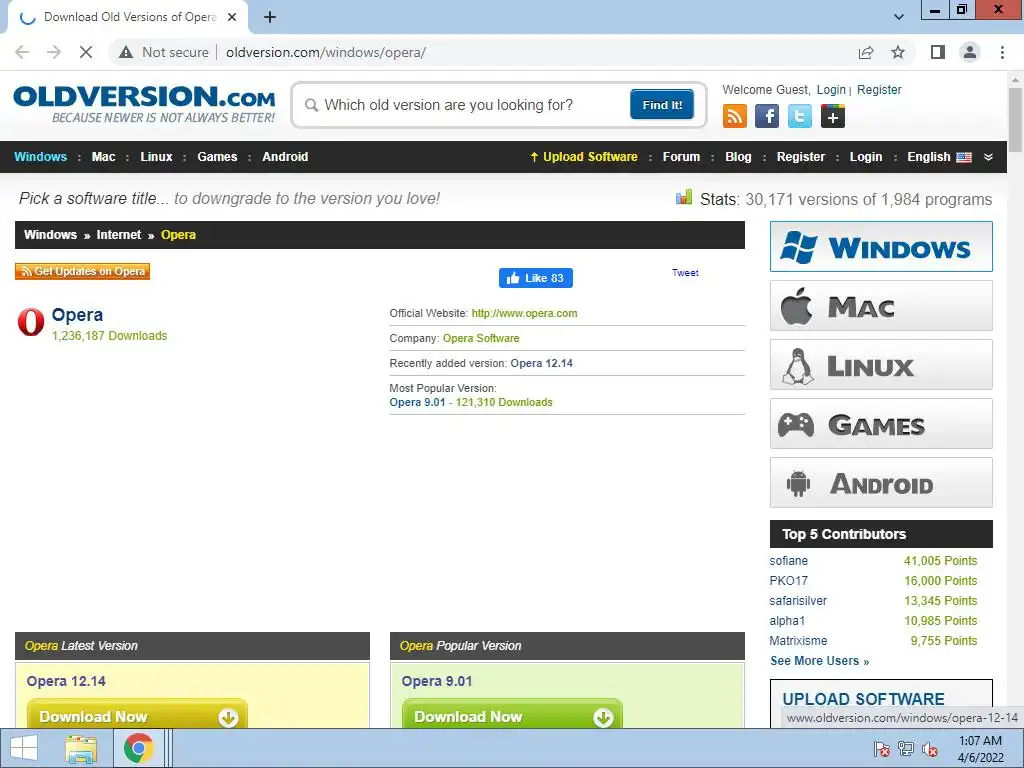
Task: Select Games in the navigation bar
Action: (217, 157)
